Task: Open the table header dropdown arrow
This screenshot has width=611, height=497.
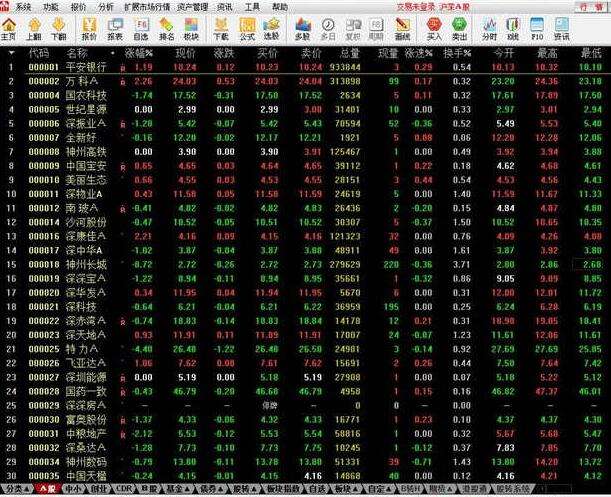Action: pos(11,53)
